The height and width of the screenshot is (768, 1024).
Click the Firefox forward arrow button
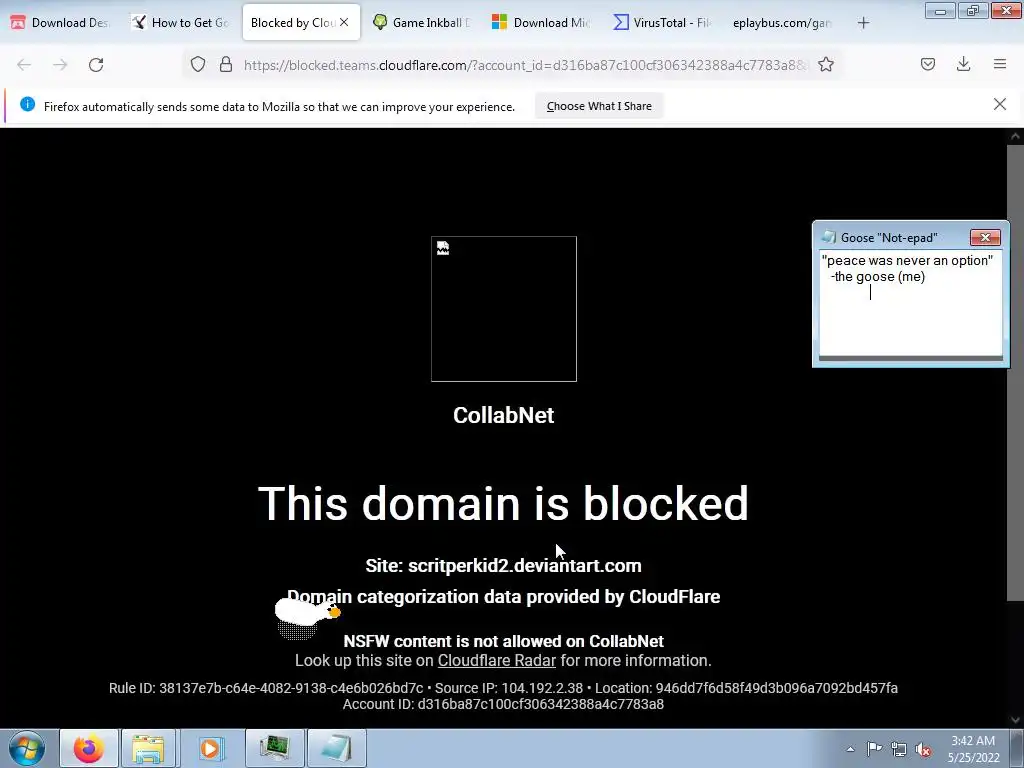[60, 65]
